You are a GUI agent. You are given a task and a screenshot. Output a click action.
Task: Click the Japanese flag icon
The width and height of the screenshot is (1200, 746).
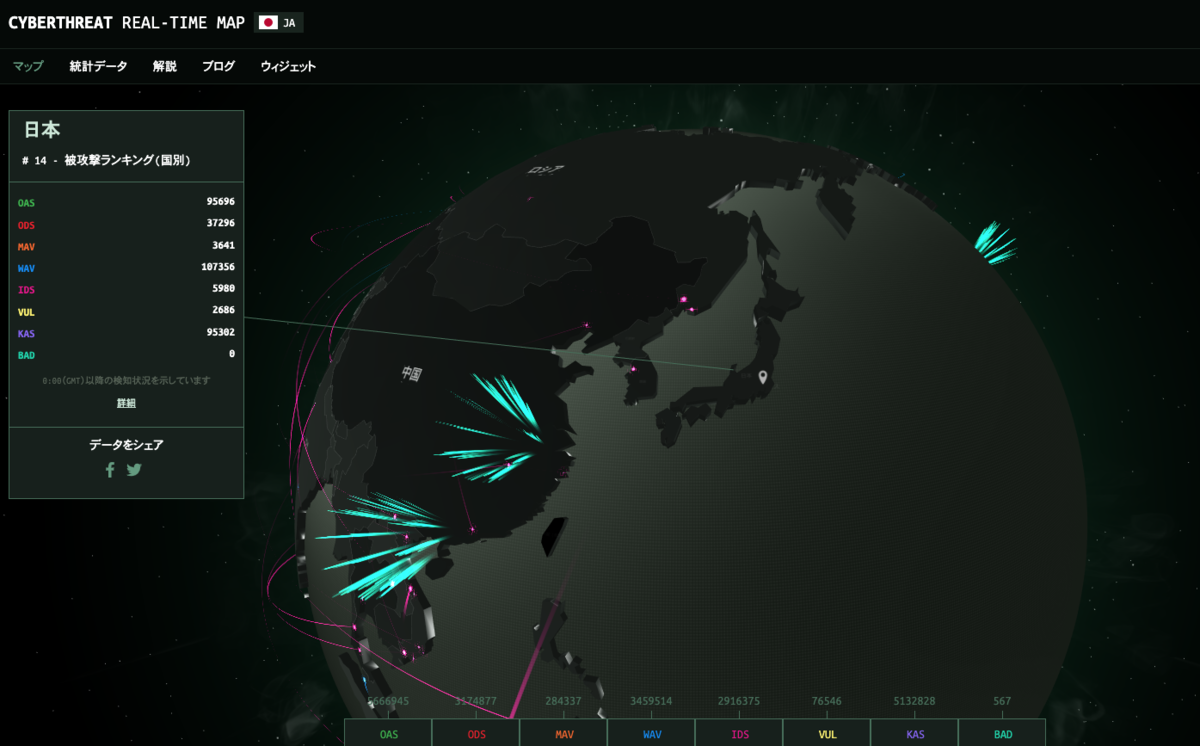pyautogui.click(x=268, y=22)
